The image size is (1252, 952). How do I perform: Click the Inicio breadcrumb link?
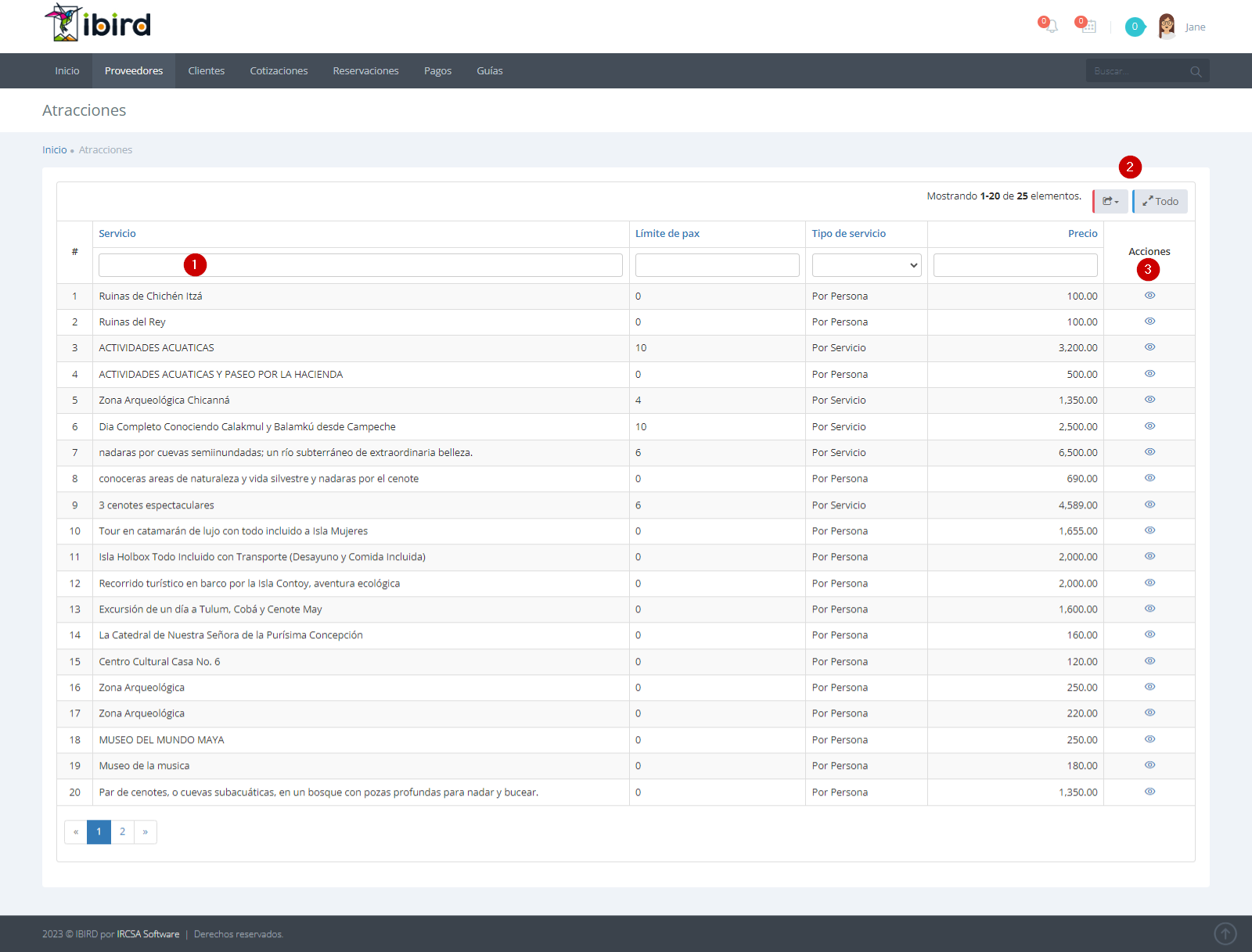[x=55, y=150]
